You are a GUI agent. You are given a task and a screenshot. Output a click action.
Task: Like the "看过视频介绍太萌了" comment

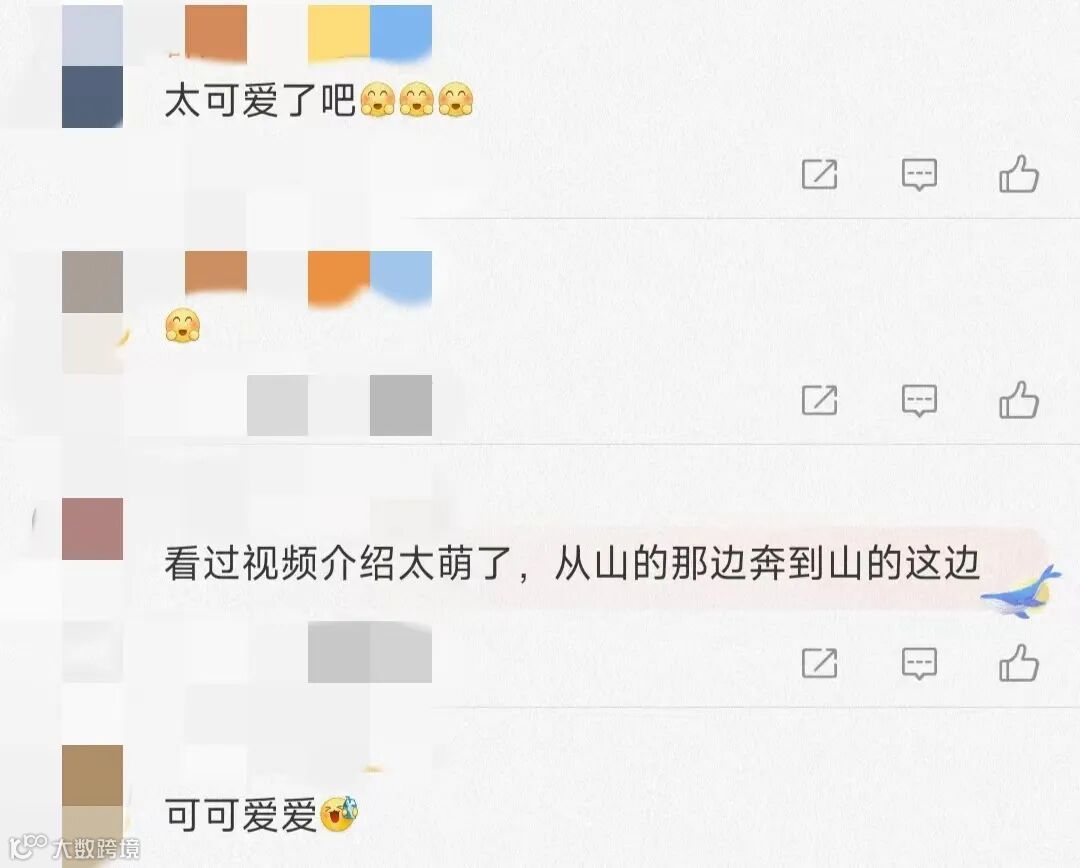click(x=1019, y=663)
